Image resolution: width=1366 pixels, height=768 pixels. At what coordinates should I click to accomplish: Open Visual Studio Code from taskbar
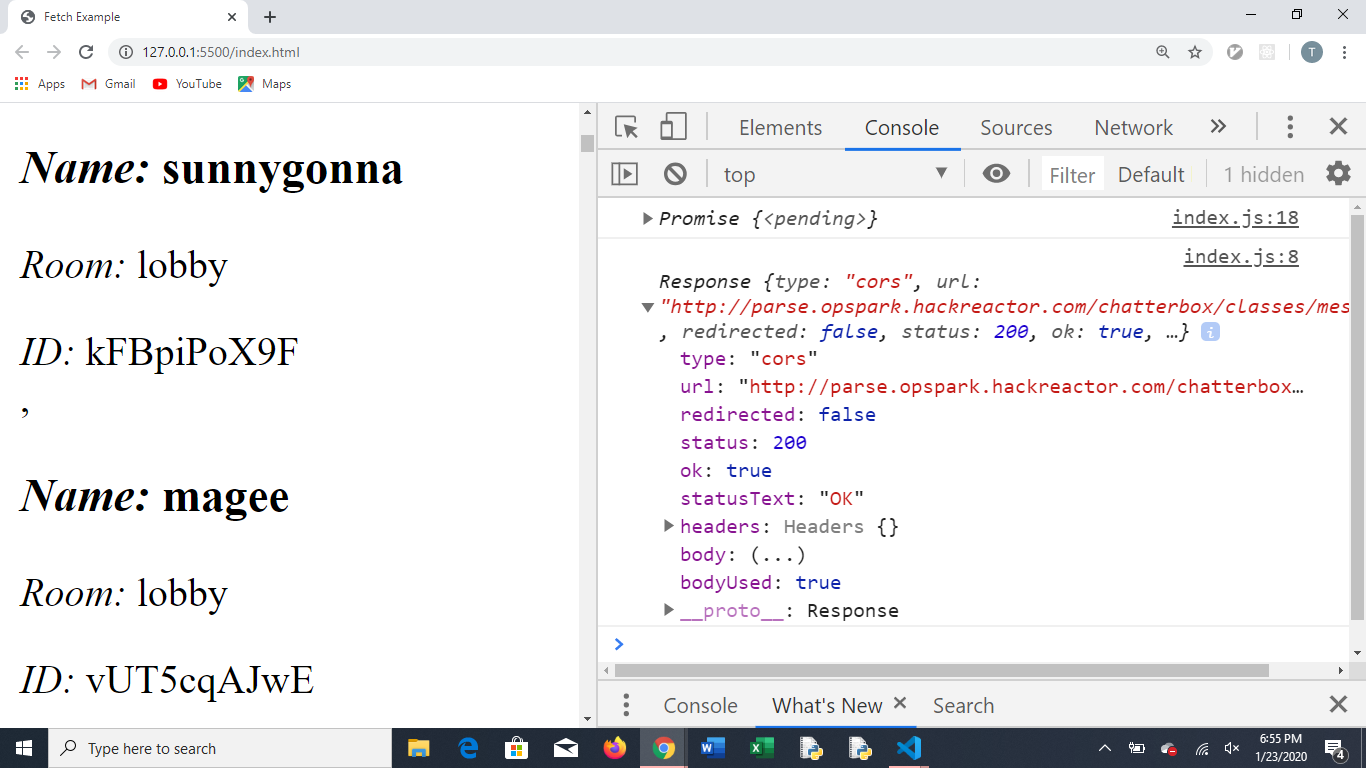click(909, 748)
